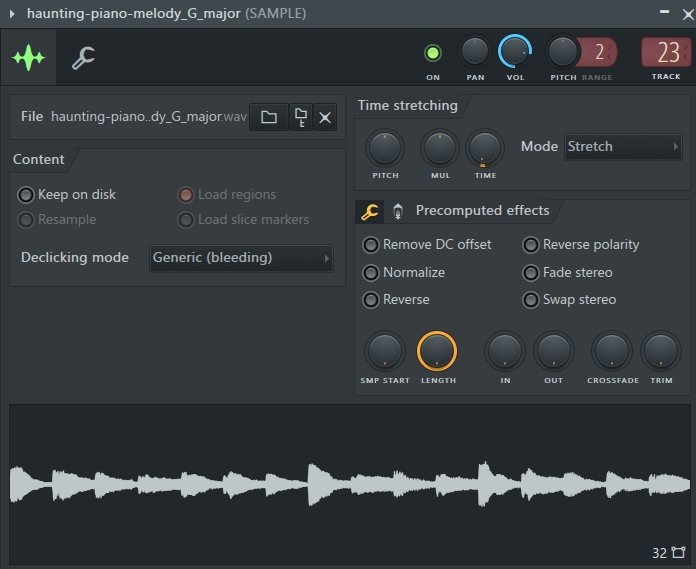
Task: Click the arpeggiator icon beside Precomputed effects
Action: coord(398,211)
